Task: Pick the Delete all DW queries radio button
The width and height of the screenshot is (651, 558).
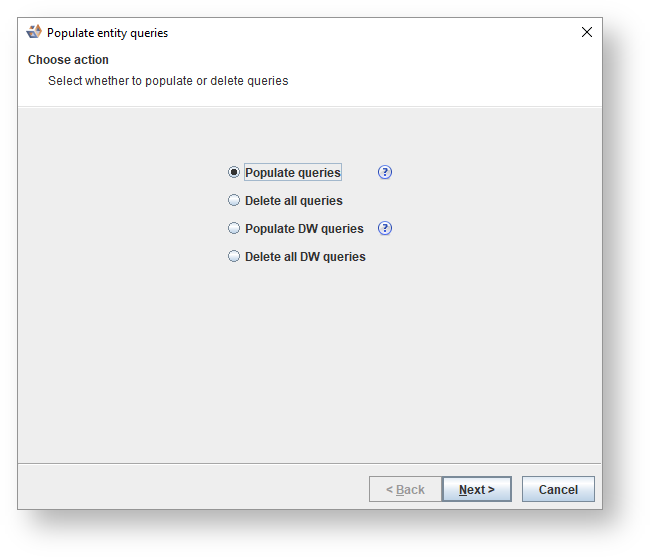Action: pyautogui.click(x=234, y=256)
